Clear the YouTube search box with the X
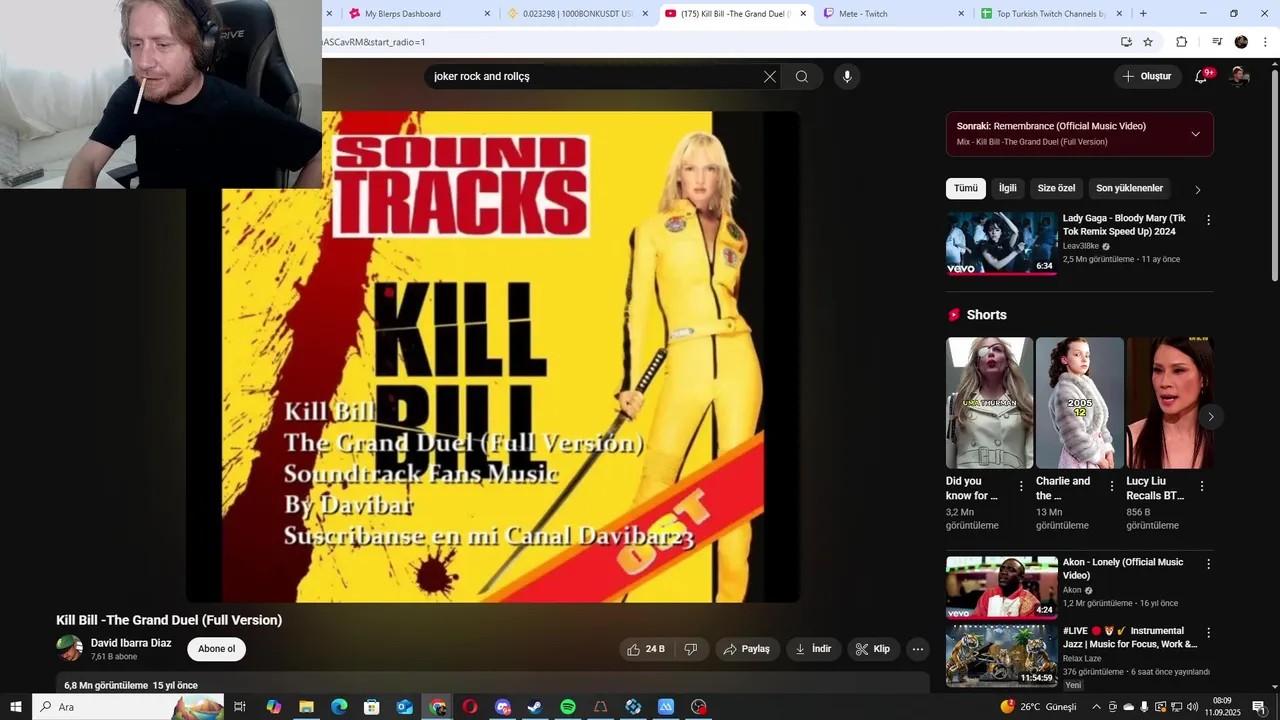The height and width of the screenshot is (720, 1280). point(770,77)
